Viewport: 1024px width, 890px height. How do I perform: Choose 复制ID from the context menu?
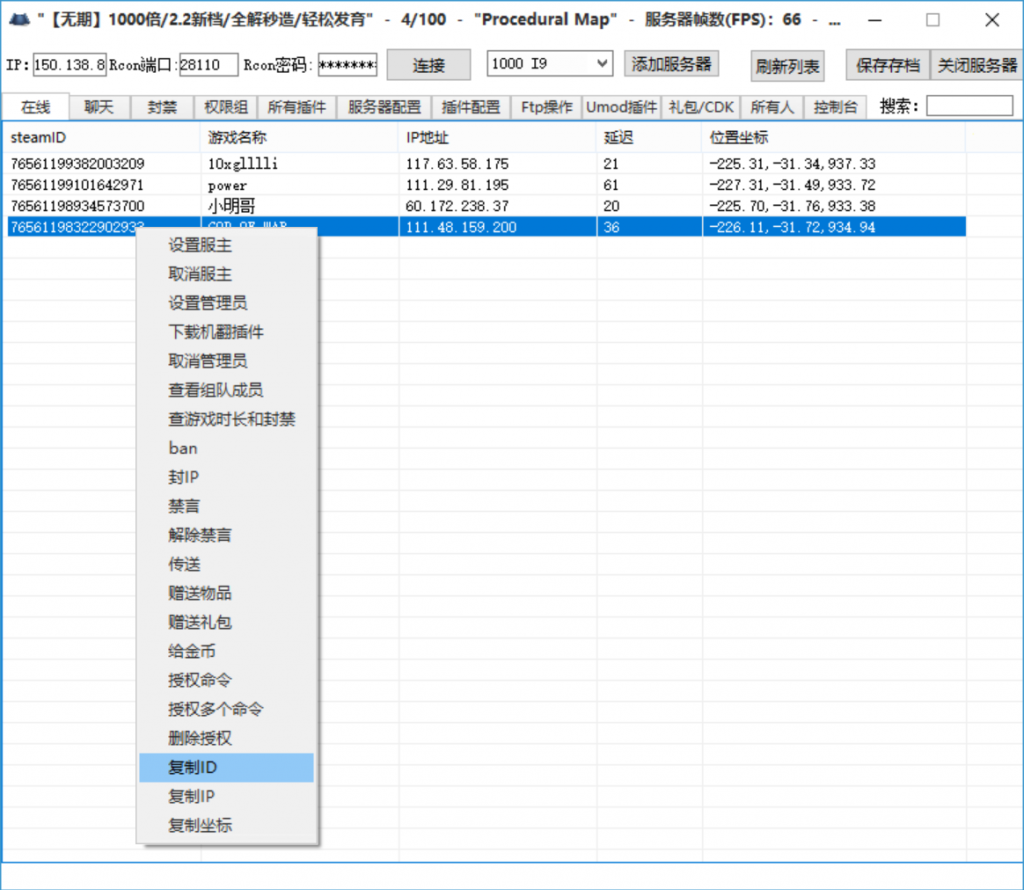point(192,768)
